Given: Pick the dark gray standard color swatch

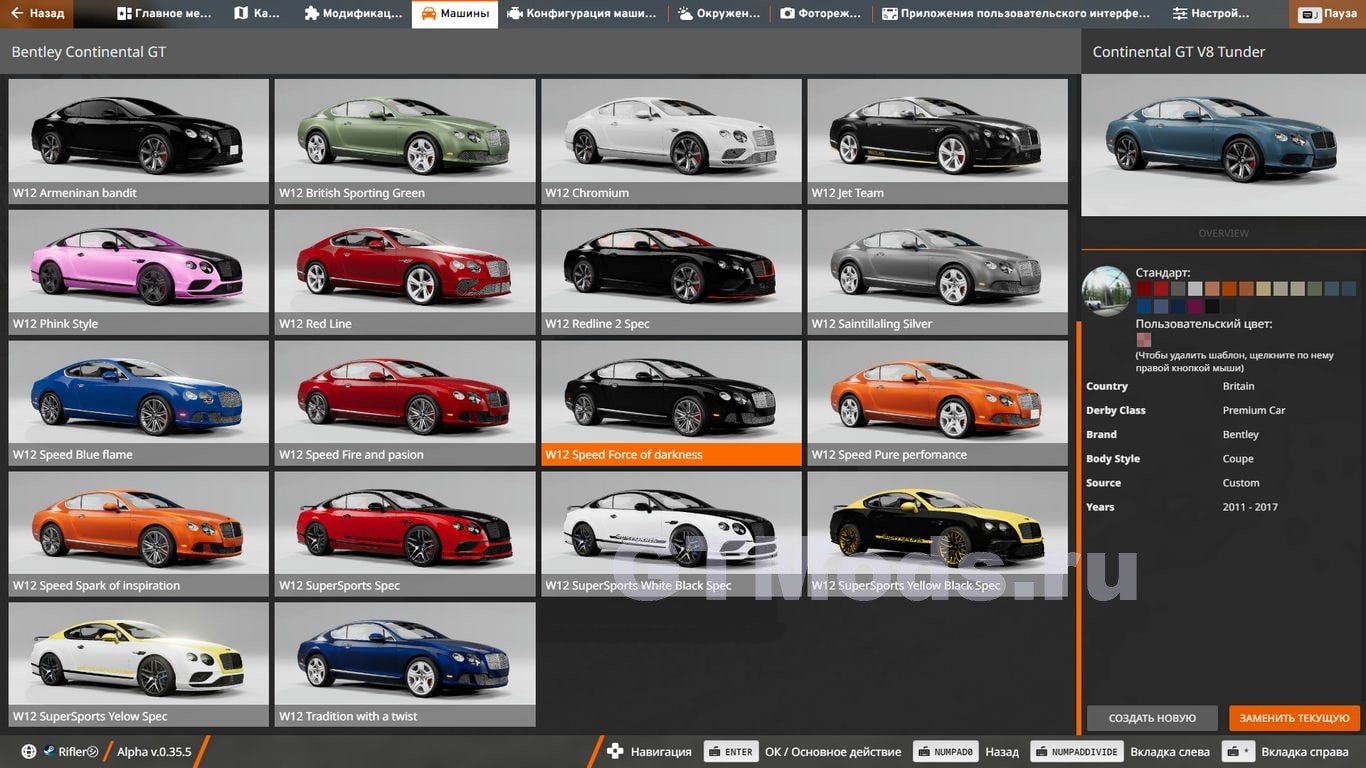Looking at the screenshot, I should click(1178, 288).
